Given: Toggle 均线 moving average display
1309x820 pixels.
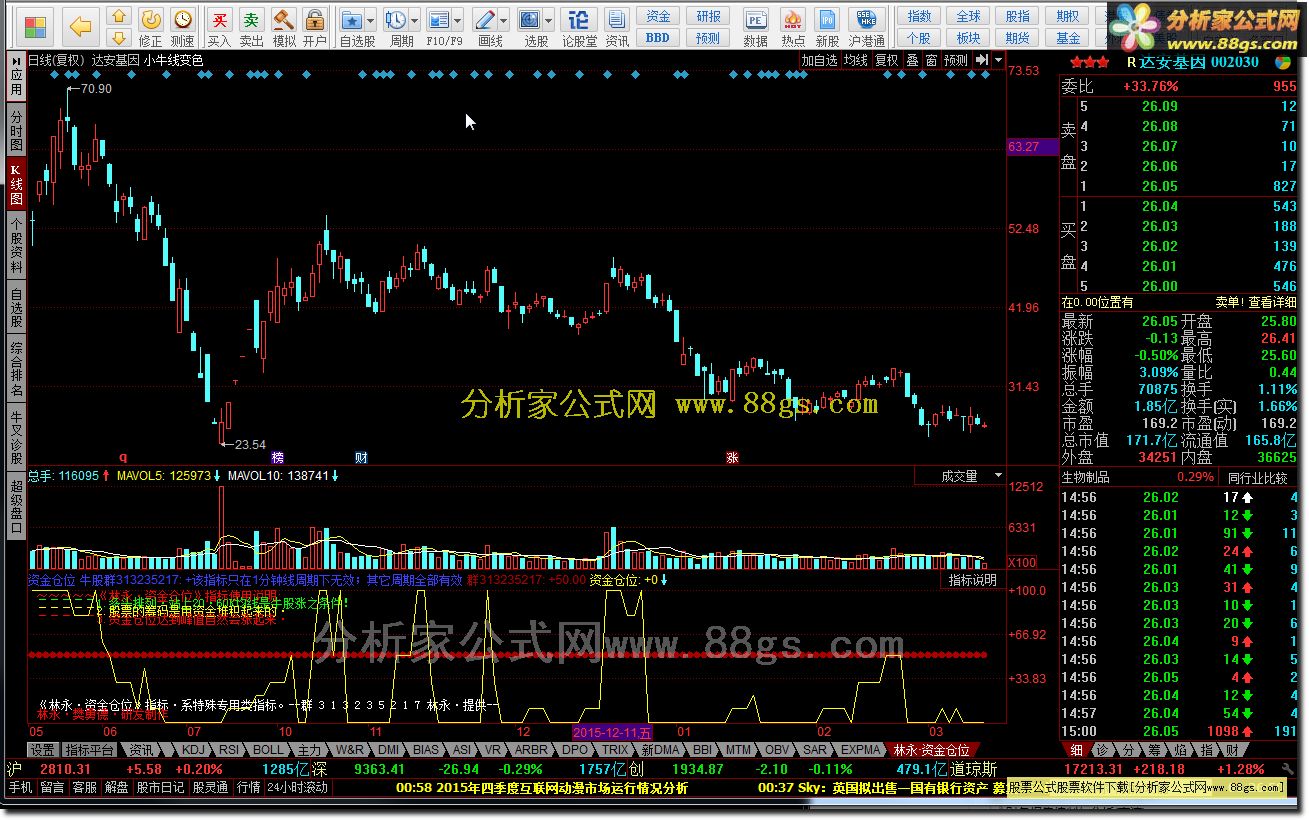Looking at the screenshot, I should (855, 60).
